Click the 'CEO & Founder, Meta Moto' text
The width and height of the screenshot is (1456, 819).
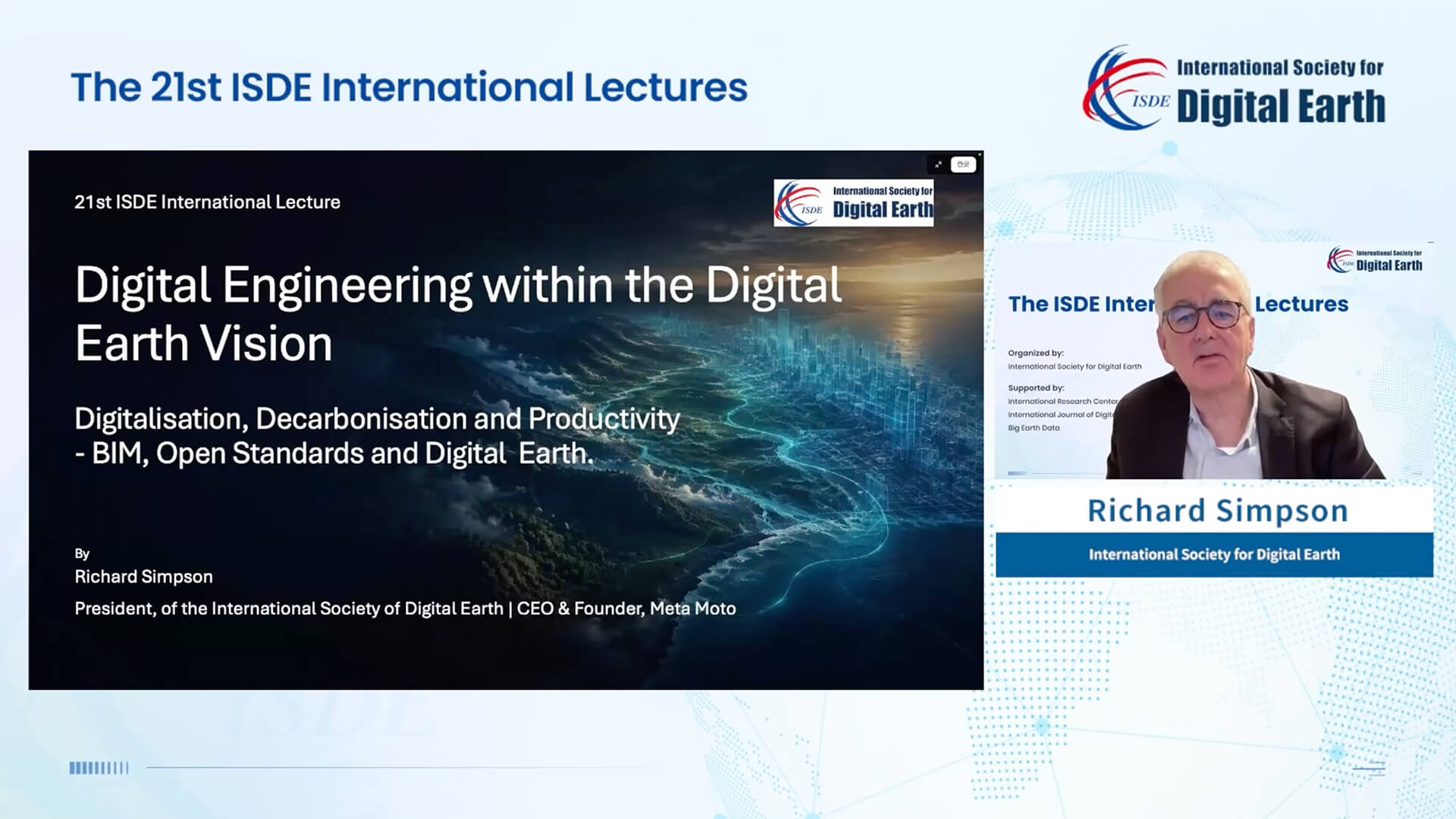click(626, 608)
